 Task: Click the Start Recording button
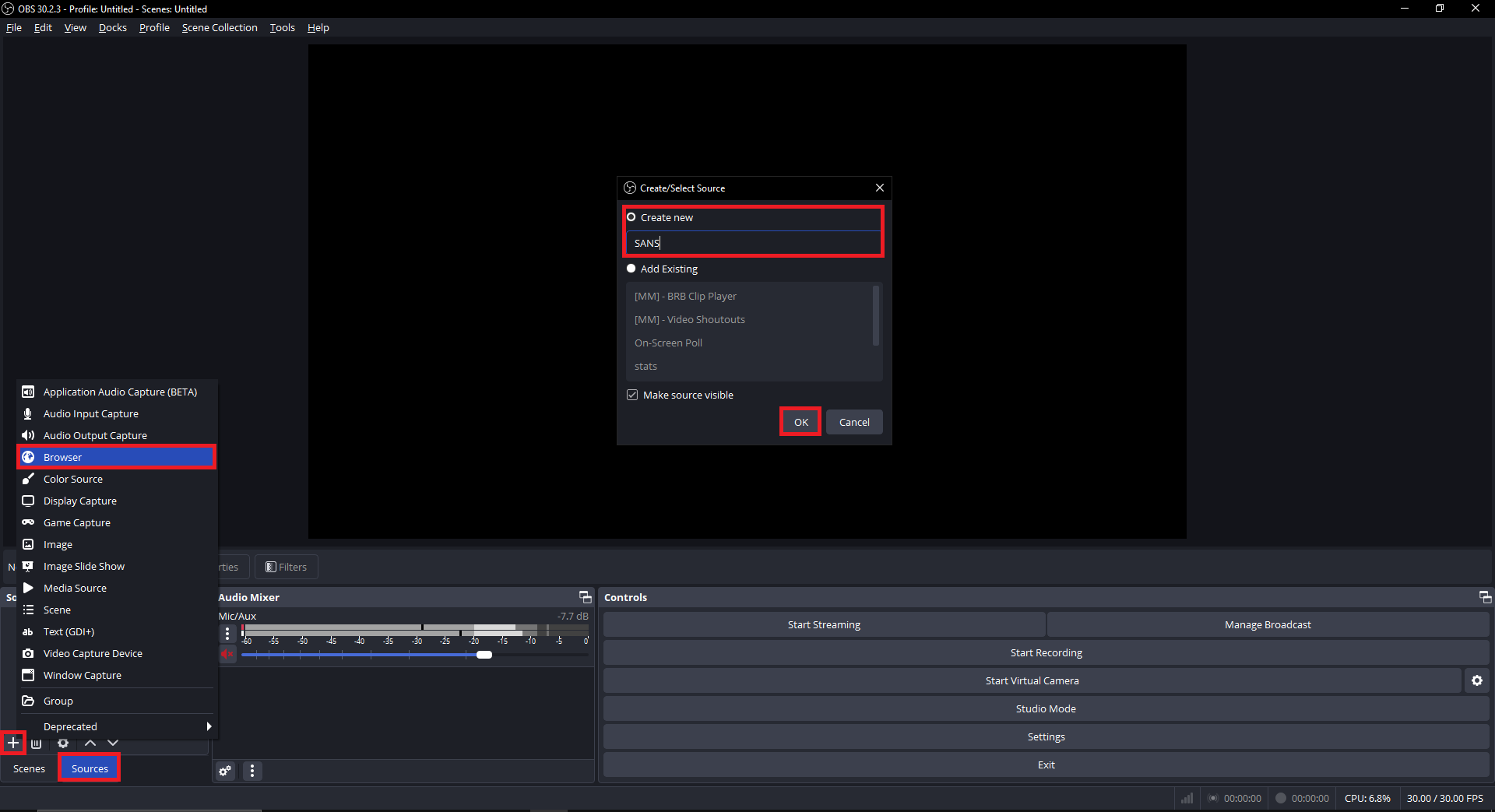tap(1046, 652)
